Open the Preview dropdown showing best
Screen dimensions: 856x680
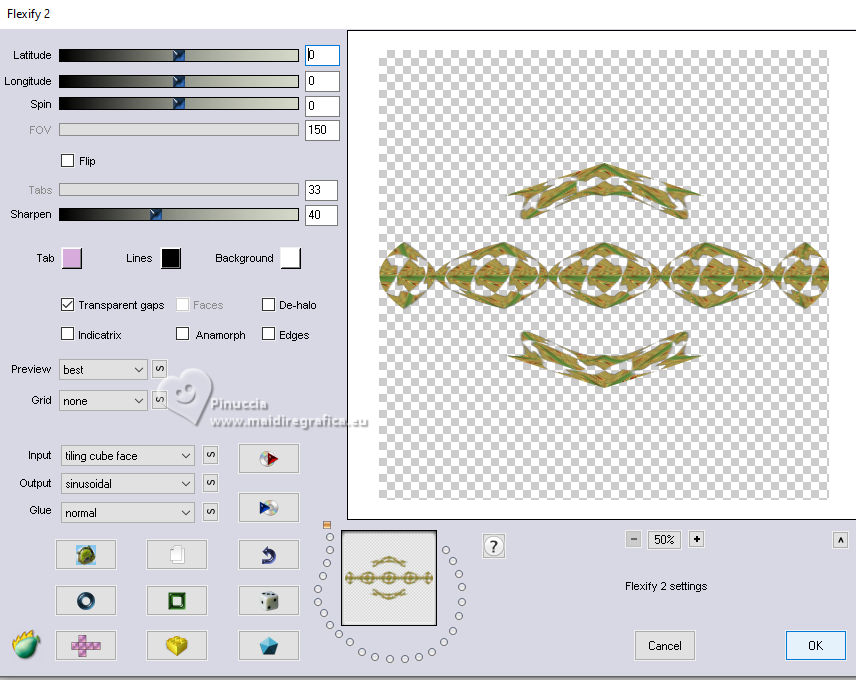[103, 369]
